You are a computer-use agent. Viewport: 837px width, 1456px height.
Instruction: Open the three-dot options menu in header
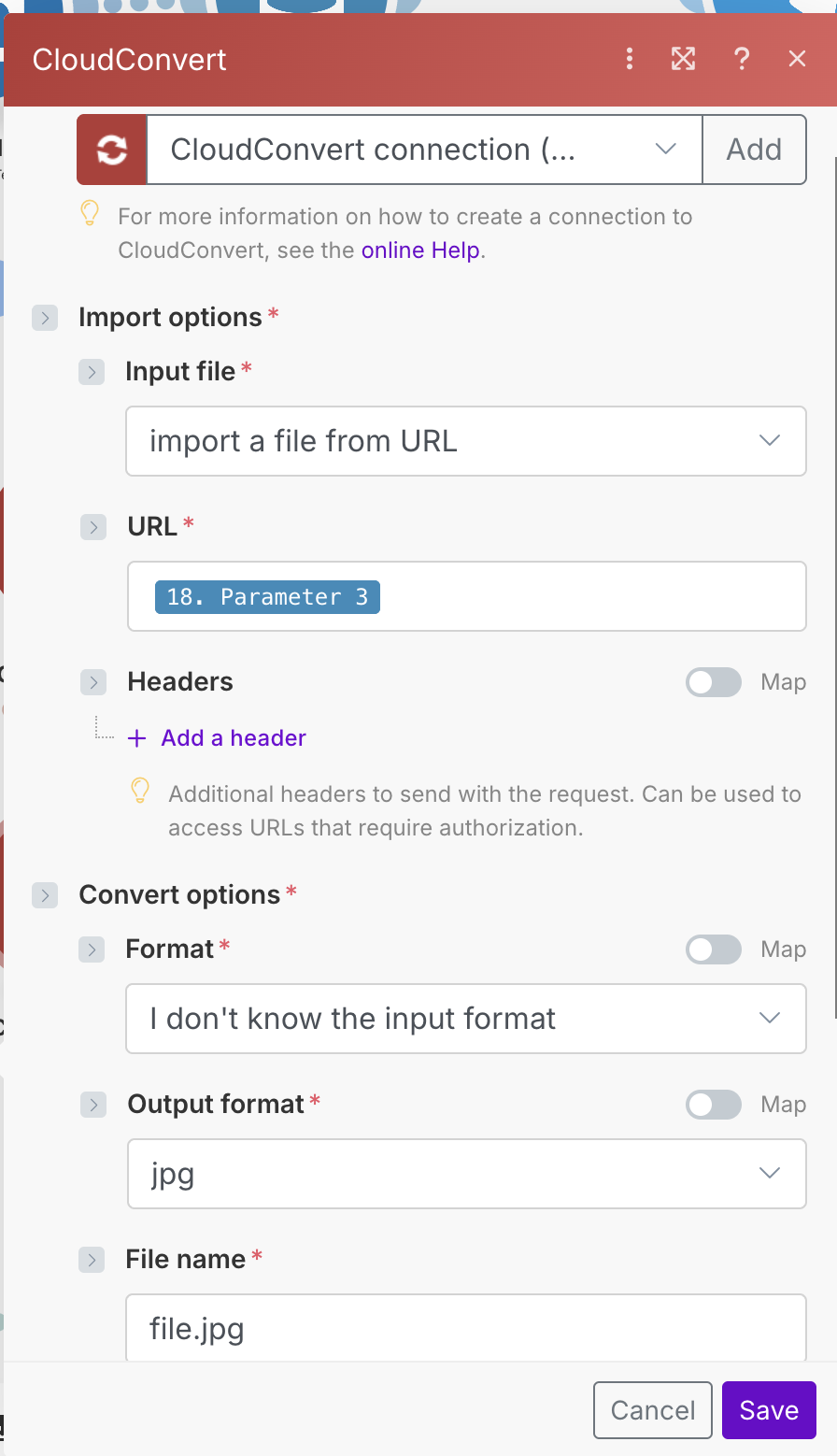[630, 60]
